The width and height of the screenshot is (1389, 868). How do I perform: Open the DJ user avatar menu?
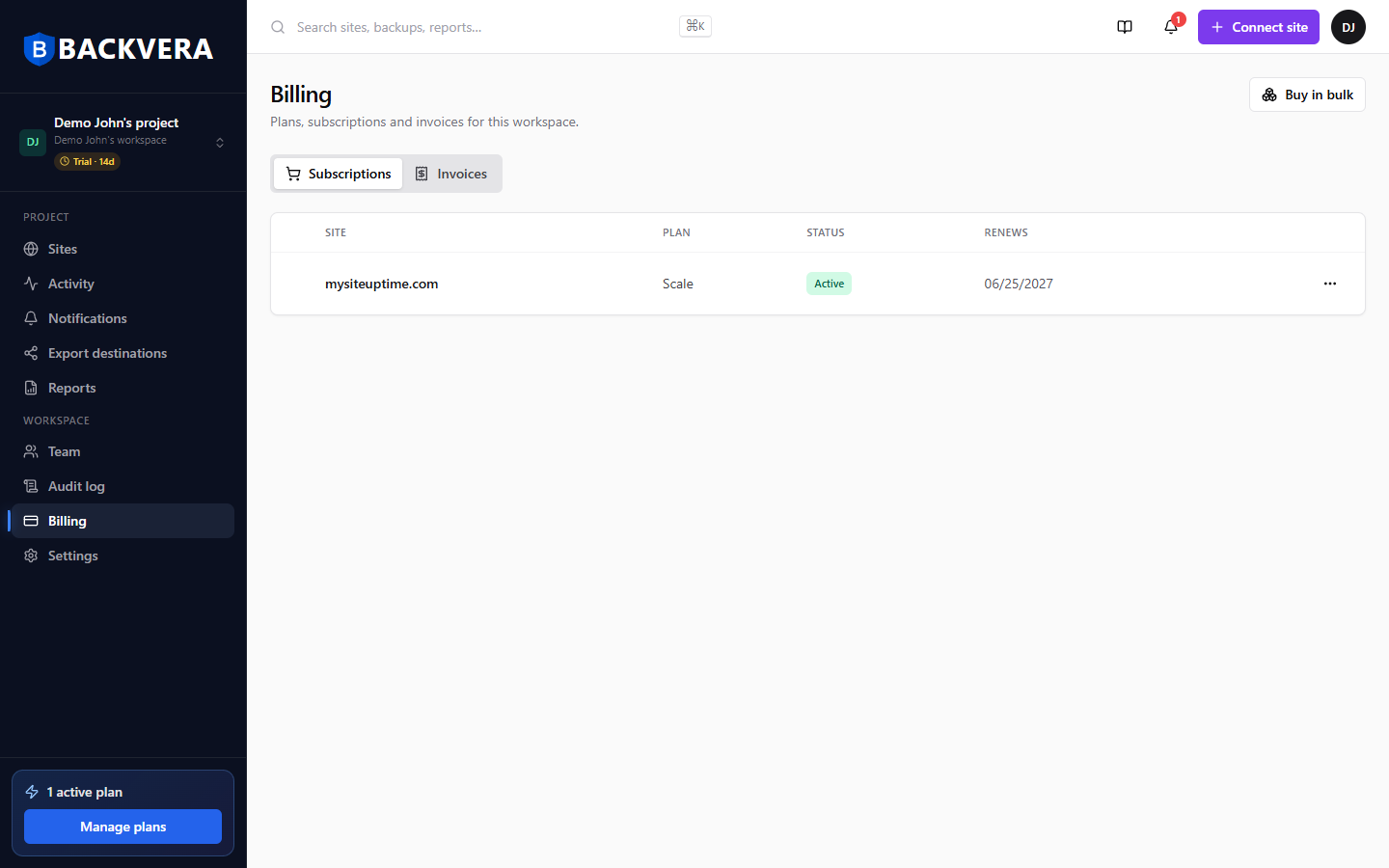point(1348,27)
